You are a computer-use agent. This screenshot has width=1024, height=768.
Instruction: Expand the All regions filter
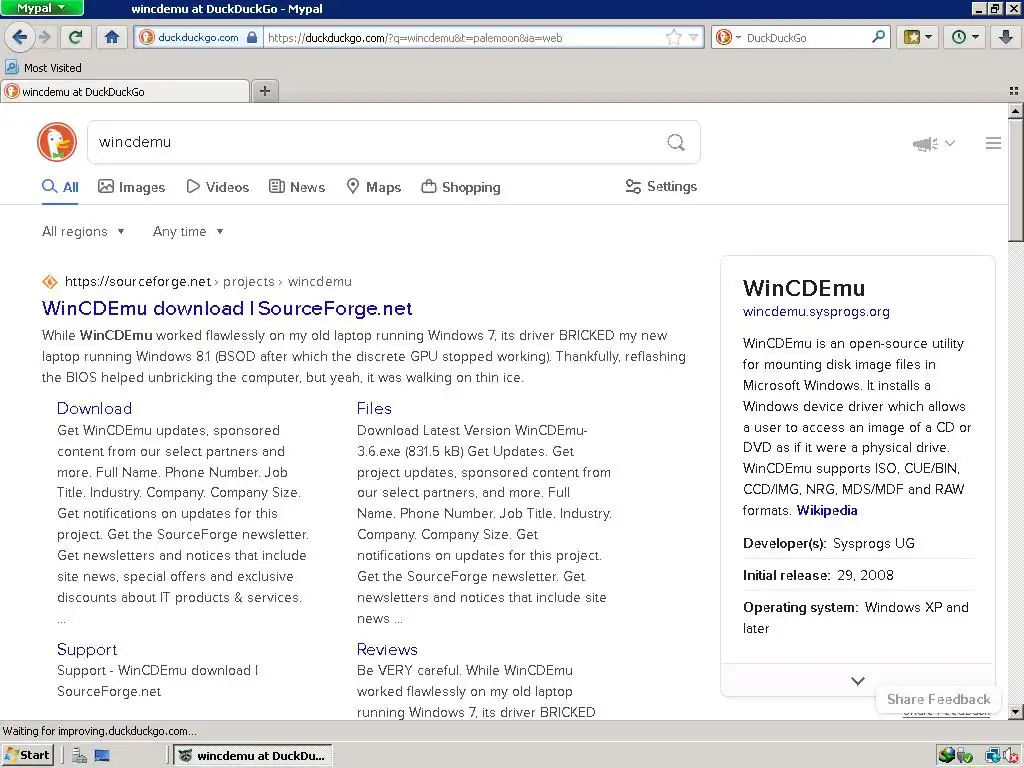pyautogui.click(x=83, y=231)
